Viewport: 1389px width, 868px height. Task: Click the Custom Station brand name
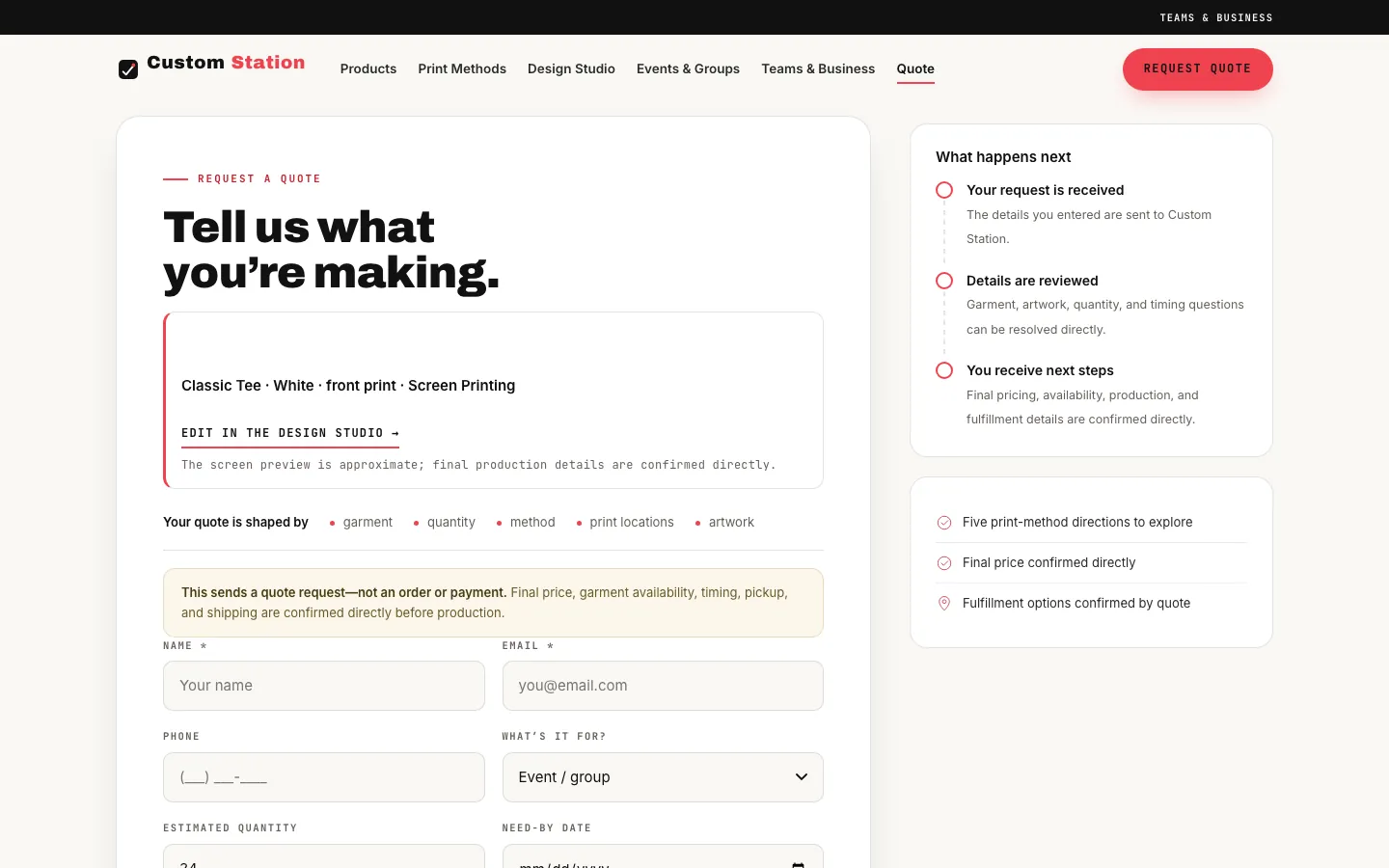tap(226, 63)
